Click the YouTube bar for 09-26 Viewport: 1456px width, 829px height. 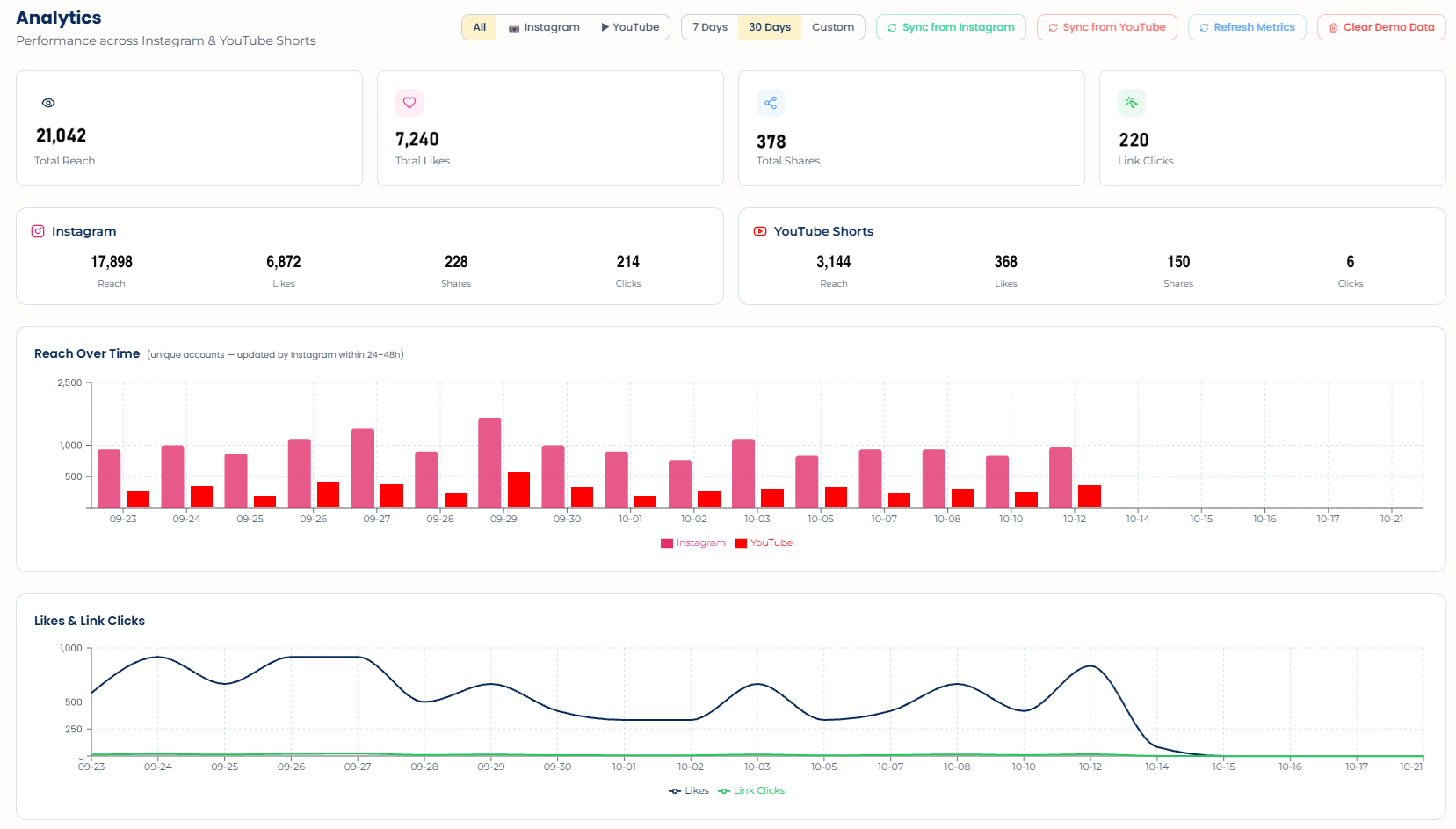click(328, 495)
